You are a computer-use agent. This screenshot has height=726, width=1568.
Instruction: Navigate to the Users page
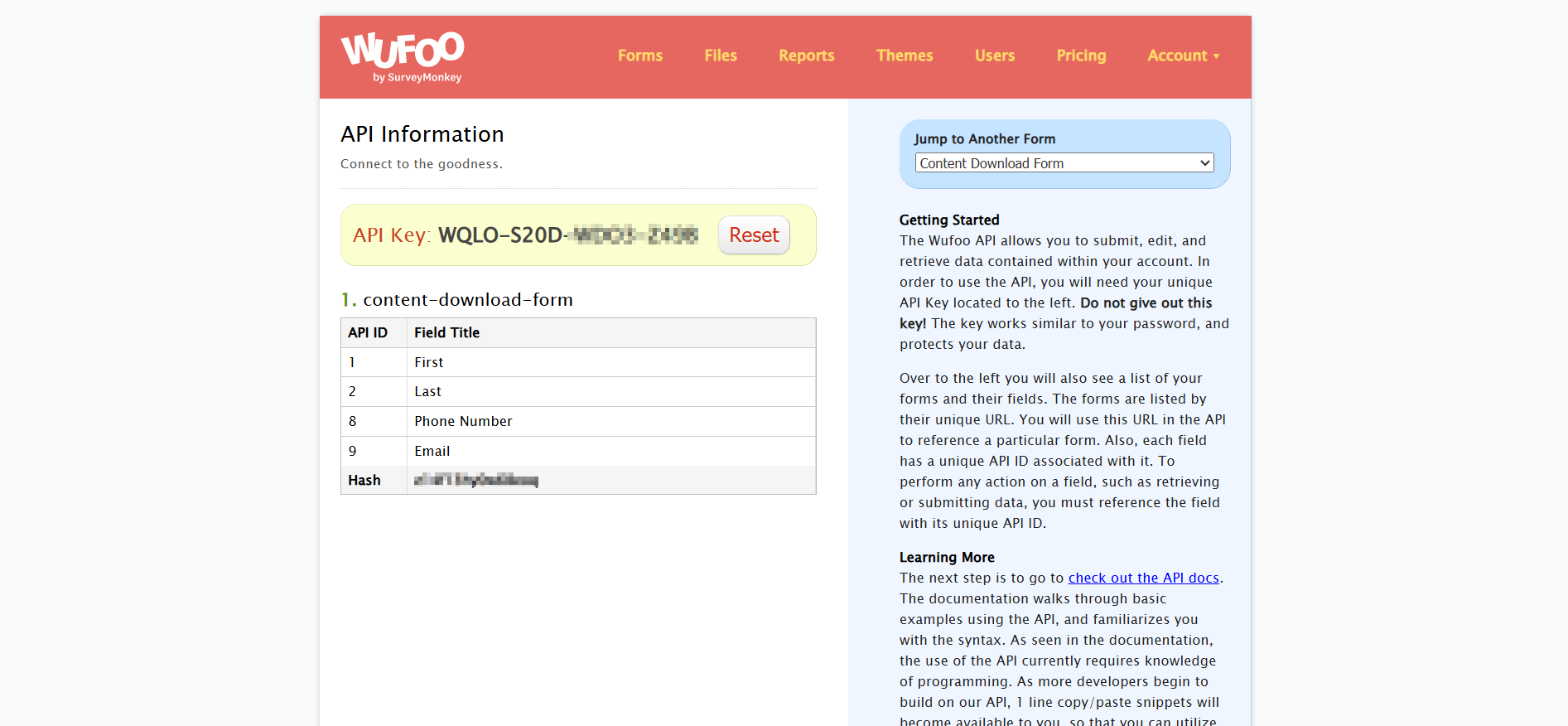(x=995, y=56)
